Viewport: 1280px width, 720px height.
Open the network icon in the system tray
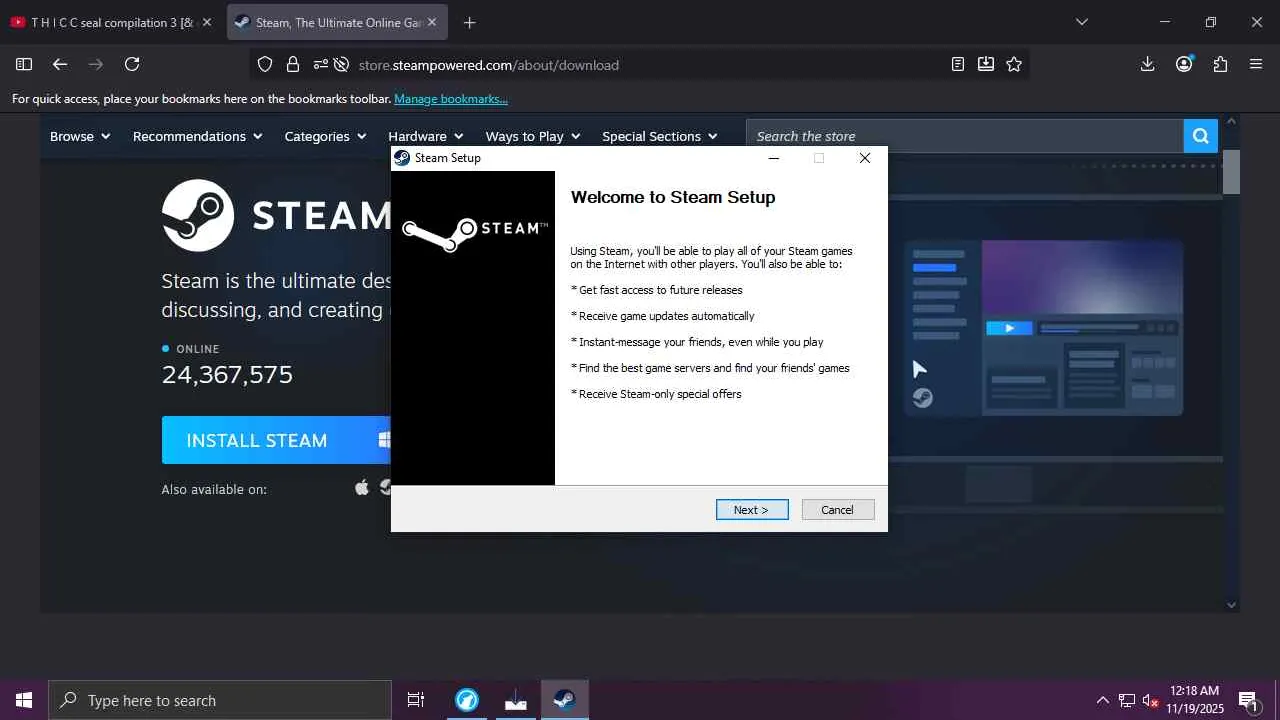[1127, 700]
